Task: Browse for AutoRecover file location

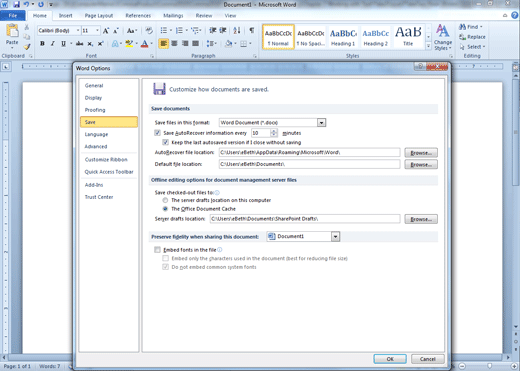Action: (421, 153)
